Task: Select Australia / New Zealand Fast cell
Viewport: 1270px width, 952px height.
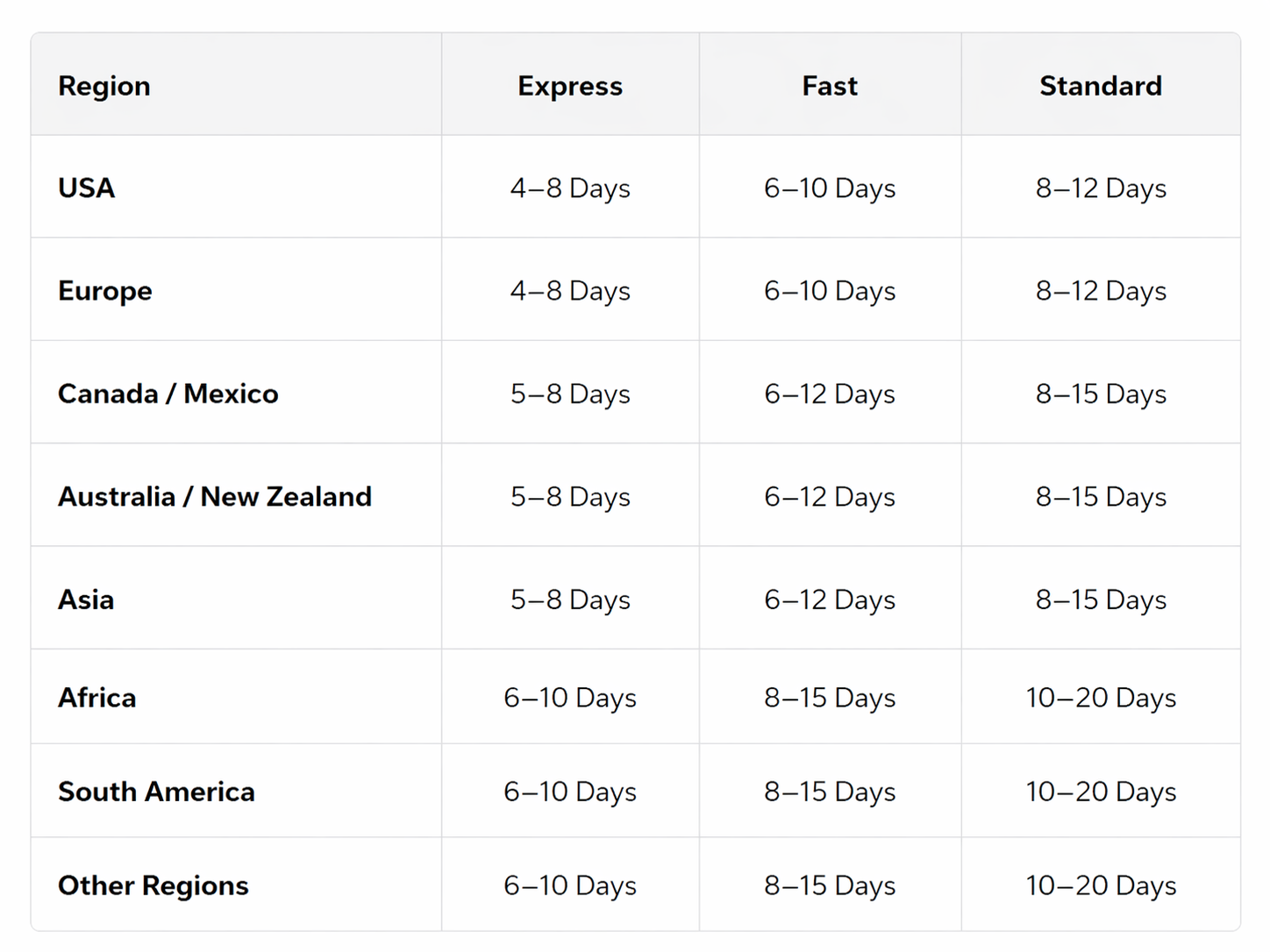Action: point(830,496)
